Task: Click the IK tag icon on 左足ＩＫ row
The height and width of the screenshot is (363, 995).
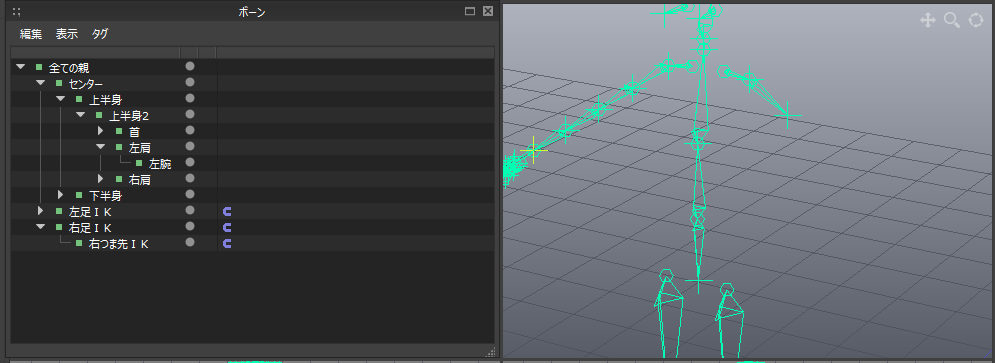Action: pos(227,211)
